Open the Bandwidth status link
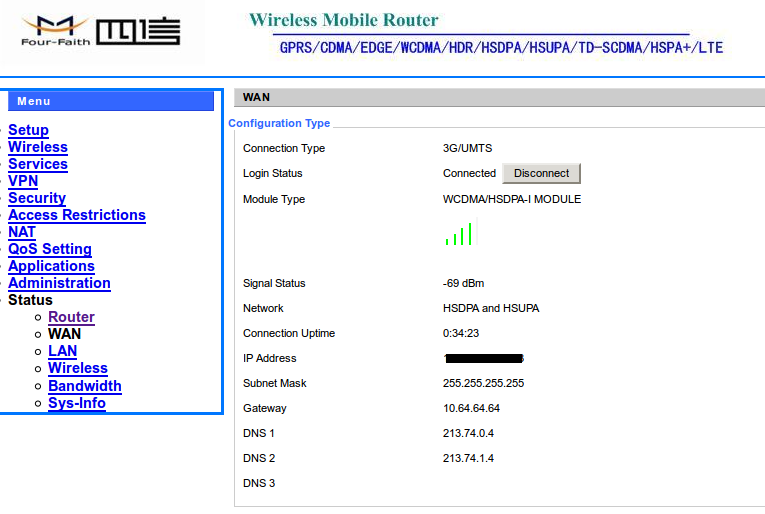This screenshot has width=765, height=514. pyautogui.click(x=85, y=386)
